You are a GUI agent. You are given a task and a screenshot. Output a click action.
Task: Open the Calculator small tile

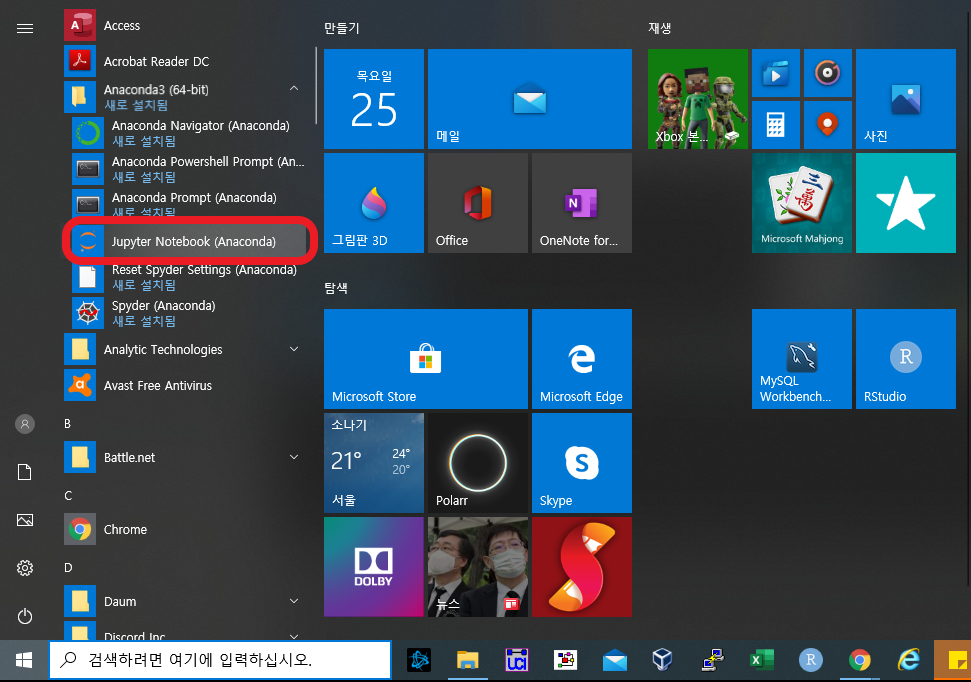point(776,125)
